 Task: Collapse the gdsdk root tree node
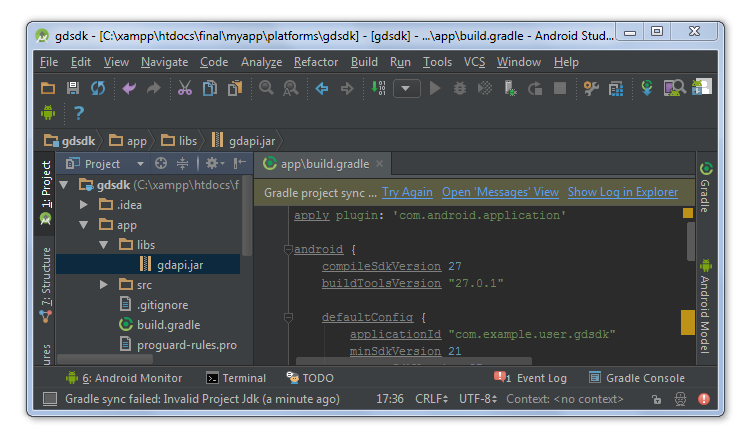click(x=63, y=185)
